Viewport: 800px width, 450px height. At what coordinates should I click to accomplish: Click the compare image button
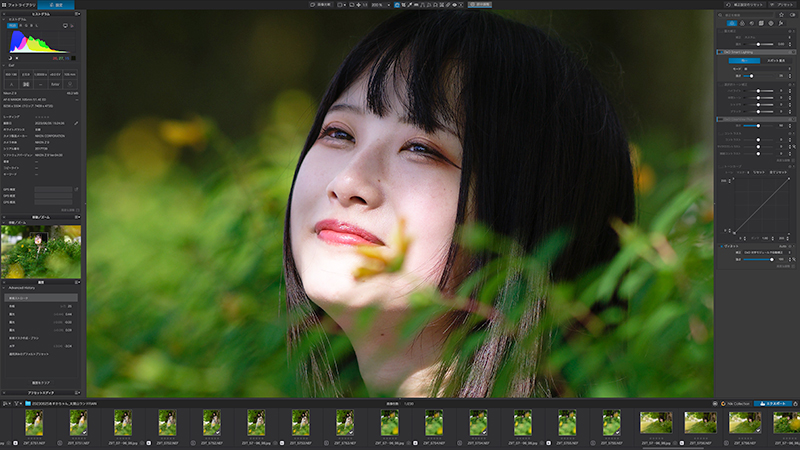[x=321, y=5]
